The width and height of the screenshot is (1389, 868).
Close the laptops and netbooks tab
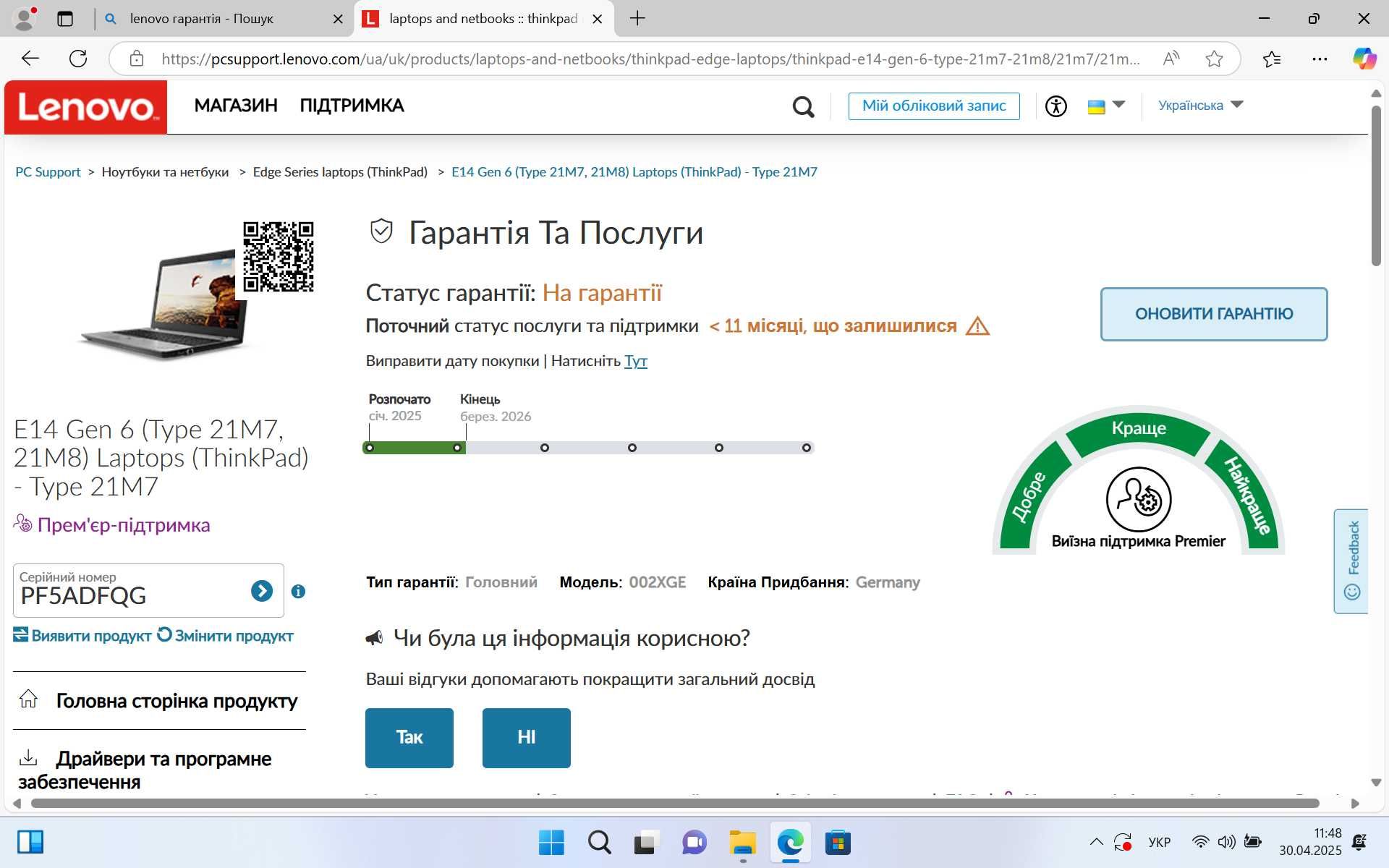click(598, 19)
